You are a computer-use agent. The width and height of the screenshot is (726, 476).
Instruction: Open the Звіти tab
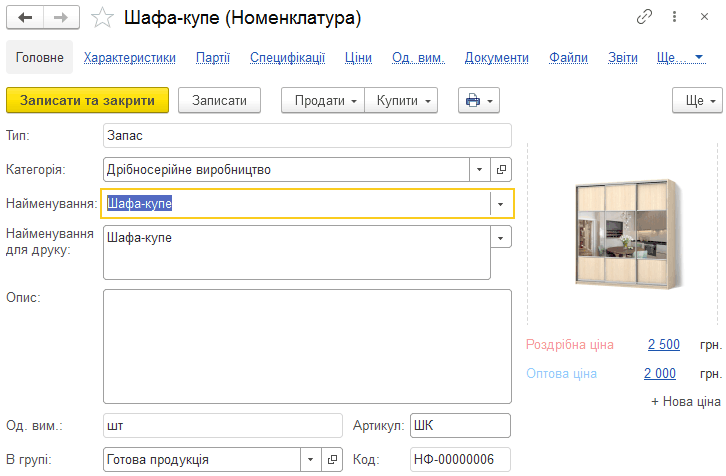[x=623, y=57]
